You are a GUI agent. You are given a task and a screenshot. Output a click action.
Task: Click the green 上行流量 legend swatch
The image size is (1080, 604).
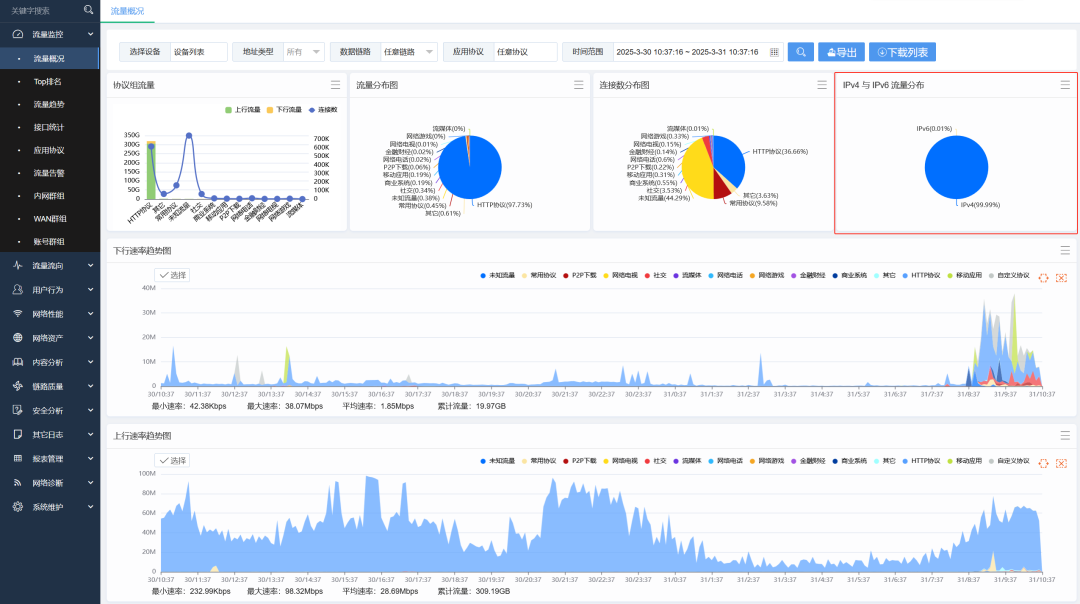(229, 110)
